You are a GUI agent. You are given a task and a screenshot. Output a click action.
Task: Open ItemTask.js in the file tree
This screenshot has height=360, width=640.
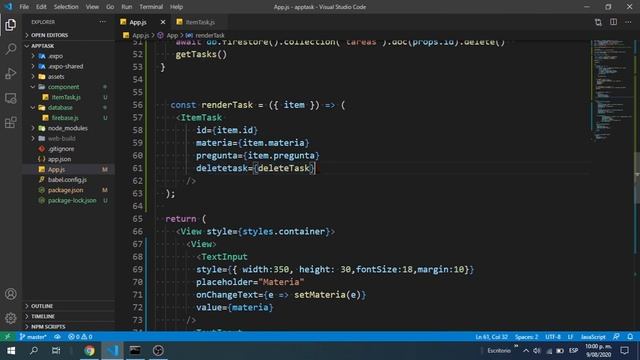click(x=66, y=97)
